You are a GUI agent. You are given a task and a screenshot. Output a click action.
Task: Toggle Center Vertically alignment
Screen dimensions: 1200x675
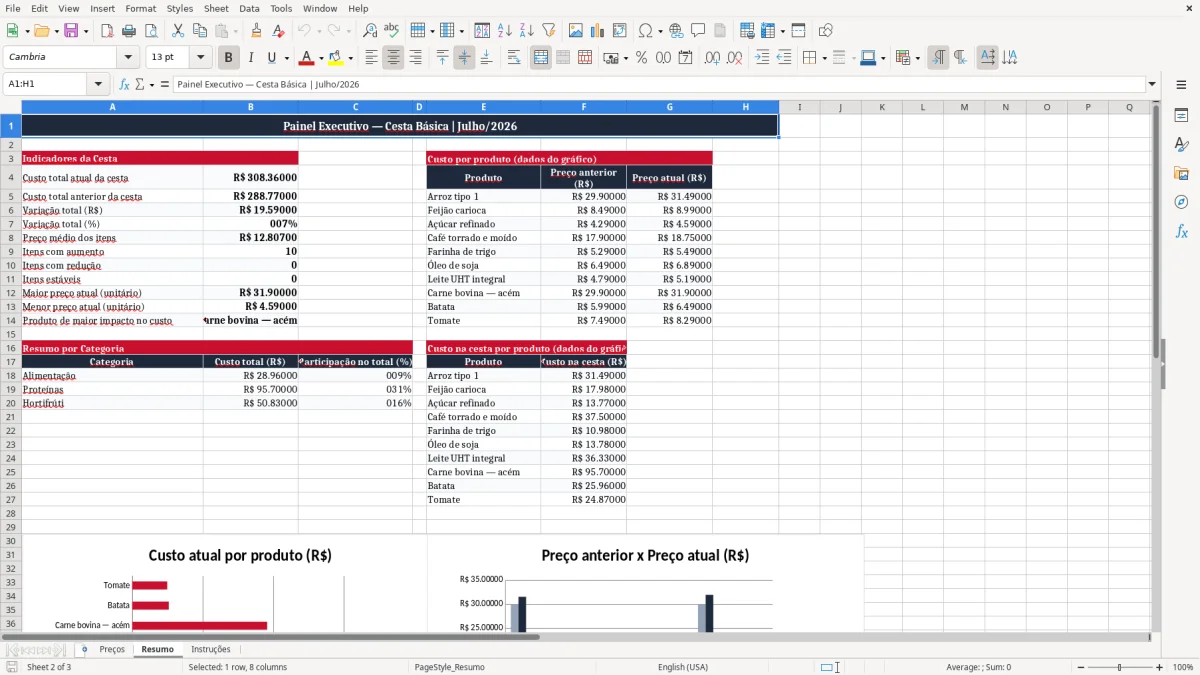click(464, 58)
